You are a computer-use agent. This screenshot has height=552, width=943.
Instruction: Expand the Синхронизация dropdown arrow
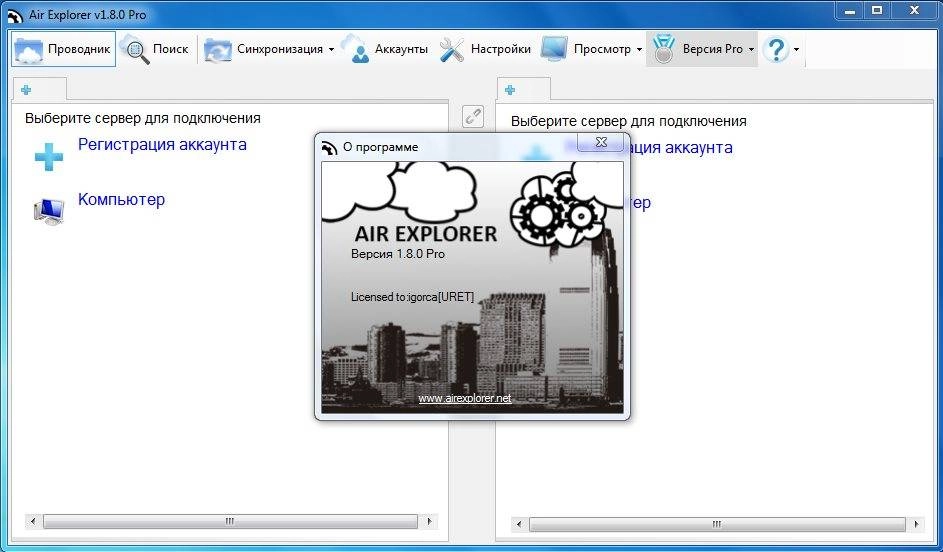coord(331,50)
